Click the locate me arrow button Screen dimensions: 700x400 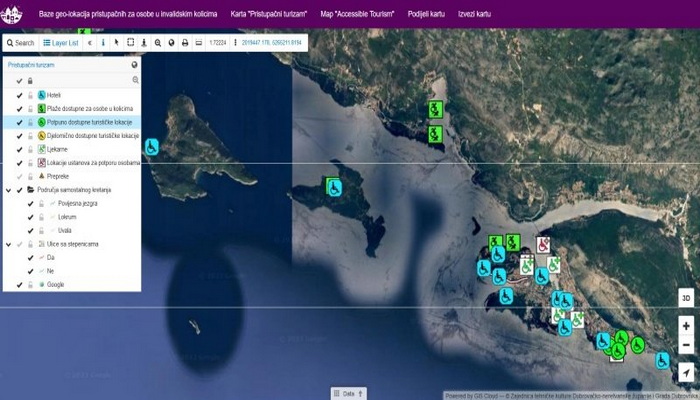[685, 372]
